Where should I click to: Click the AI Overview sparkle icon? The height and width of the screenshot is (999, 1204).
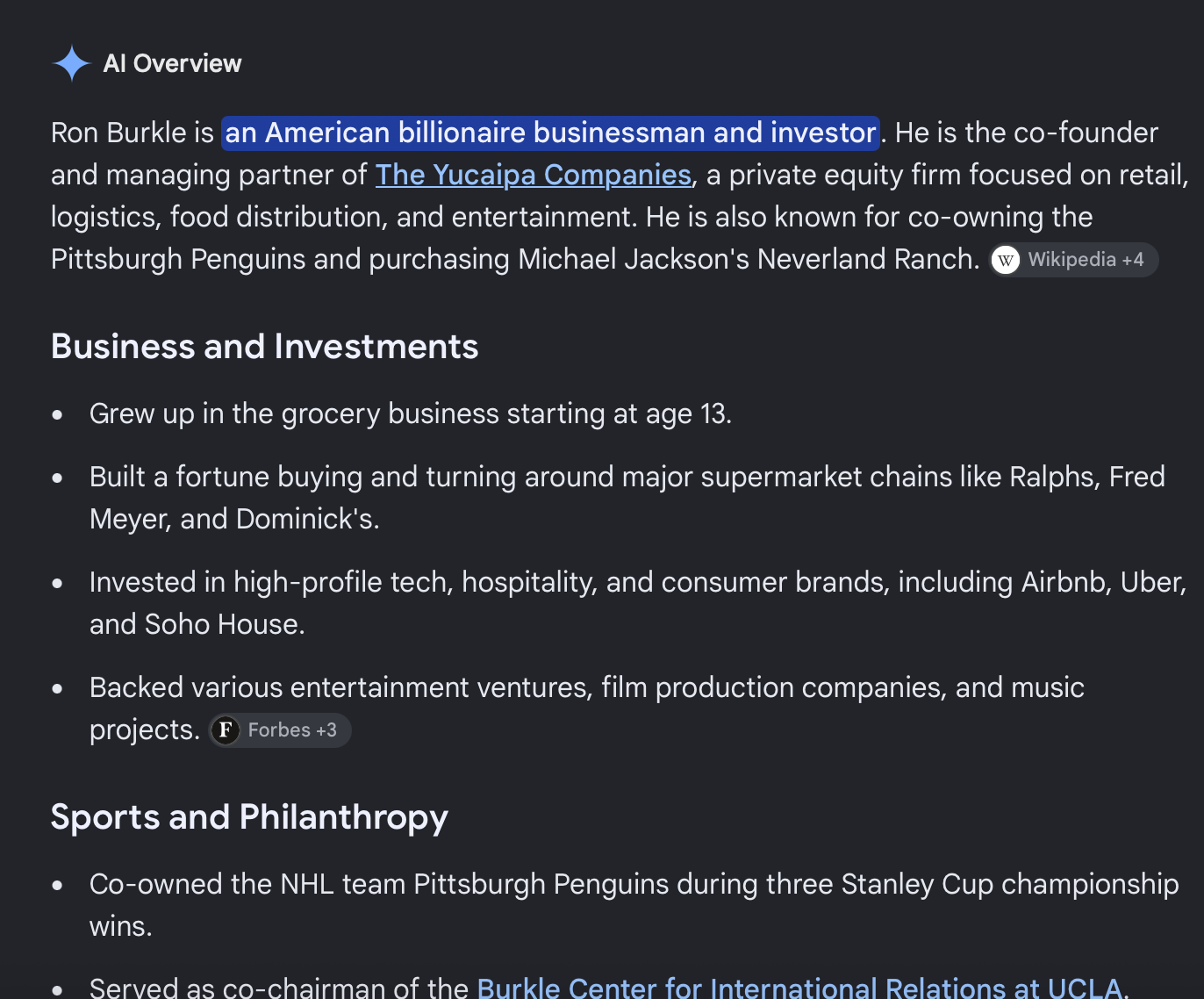coord(71,63)
